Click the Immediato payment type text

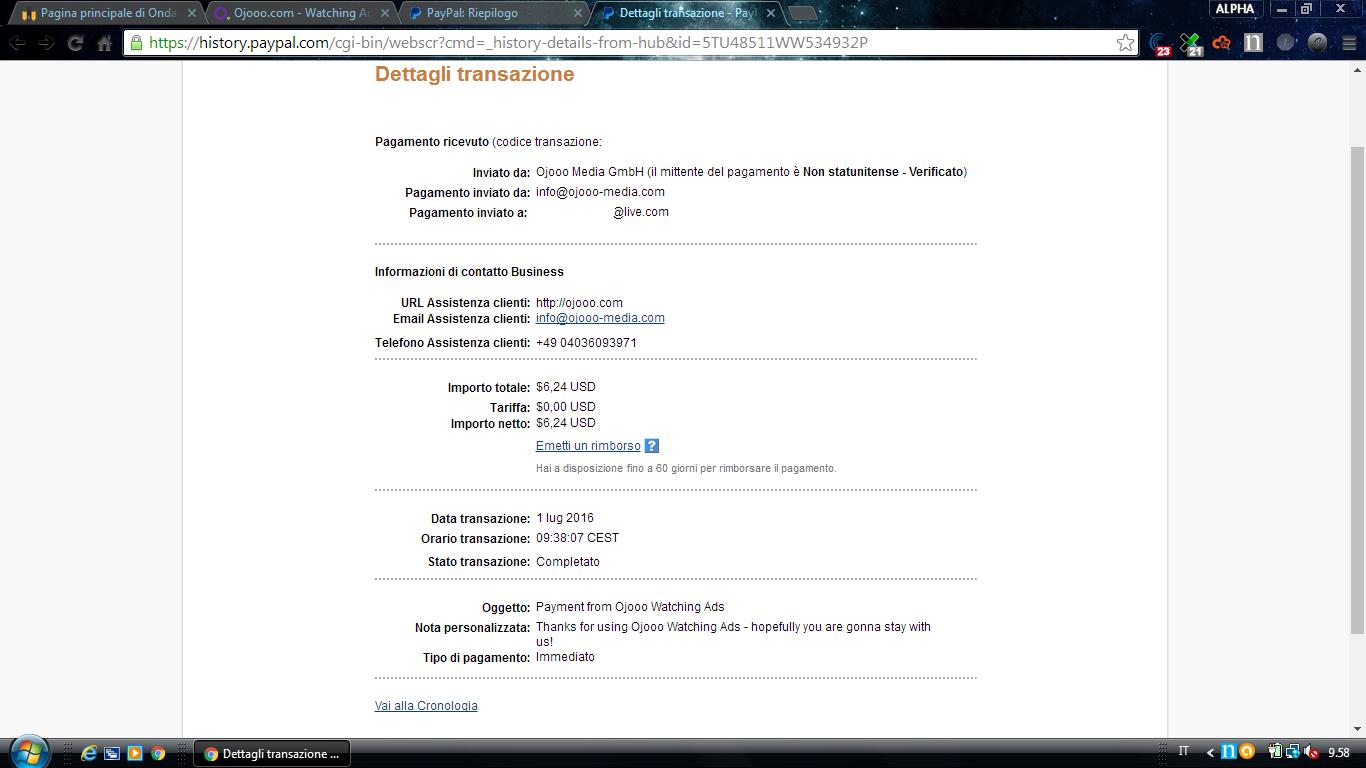point(565,657)
